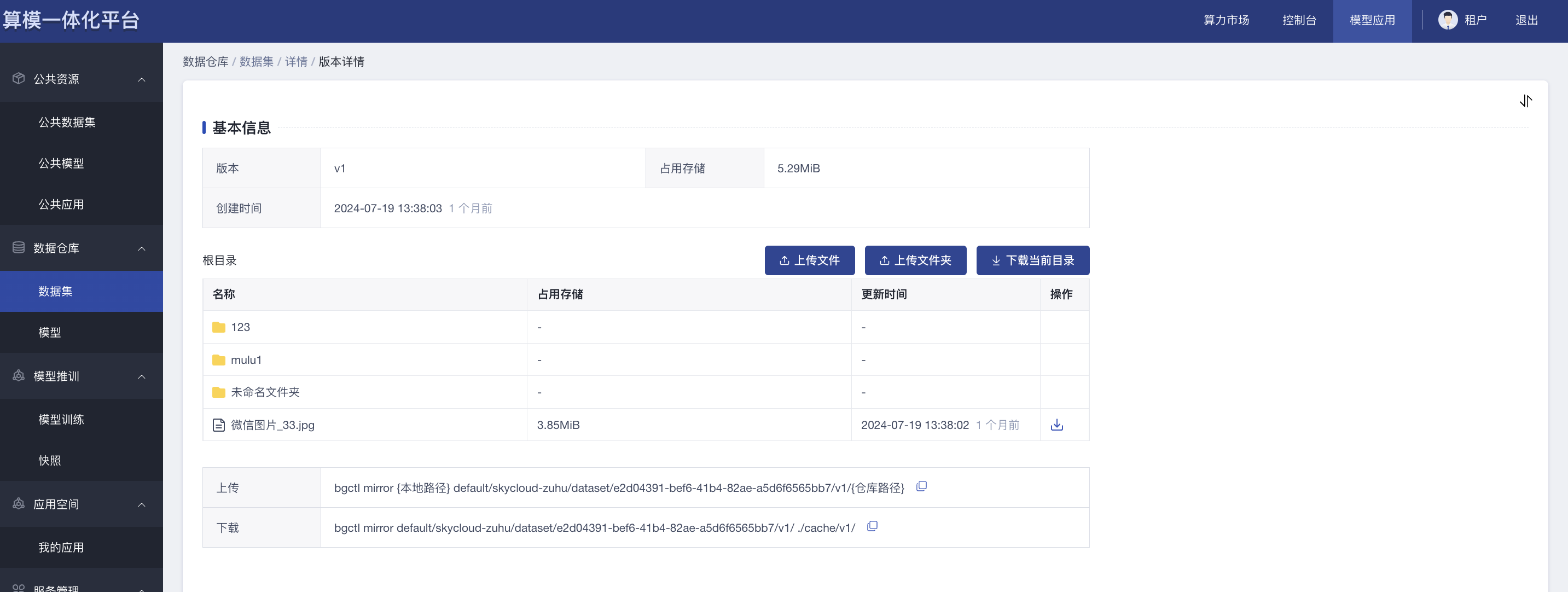1568x592 pixels.
Task: Click 退出 to log out
Action: [1526, 20]
